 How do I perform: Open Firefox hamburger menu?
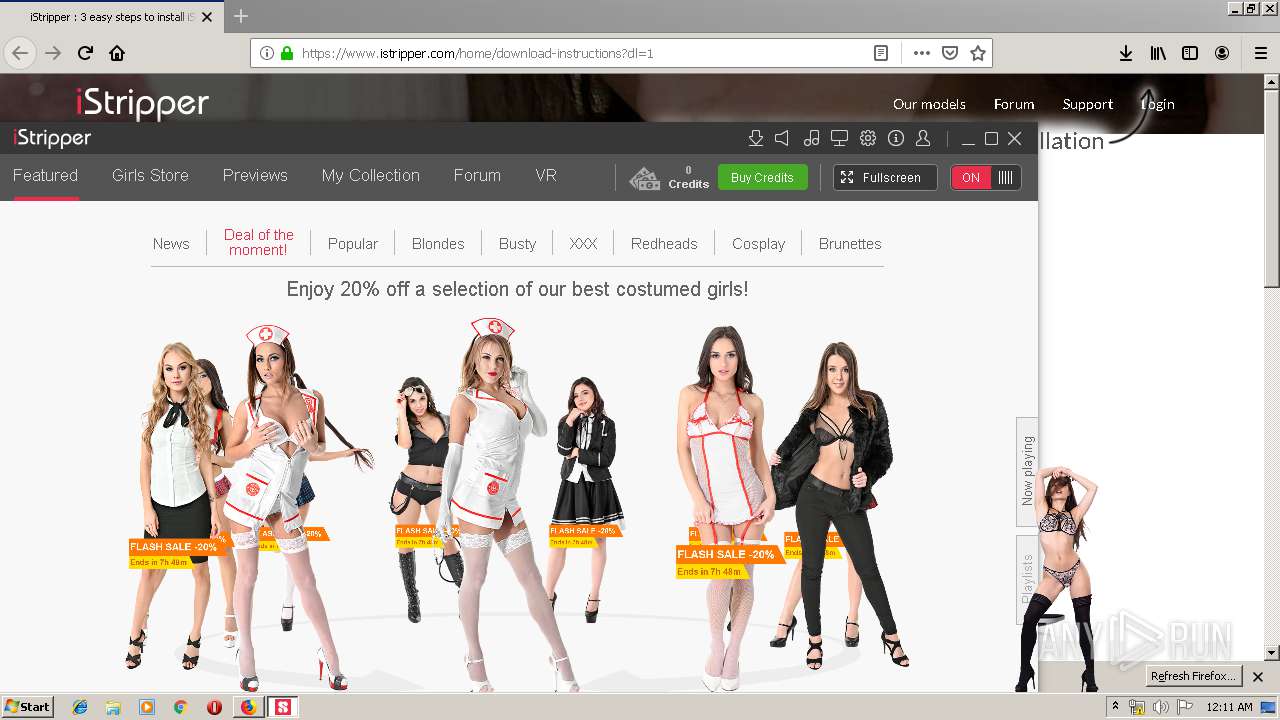click(x=1261, y=53)
